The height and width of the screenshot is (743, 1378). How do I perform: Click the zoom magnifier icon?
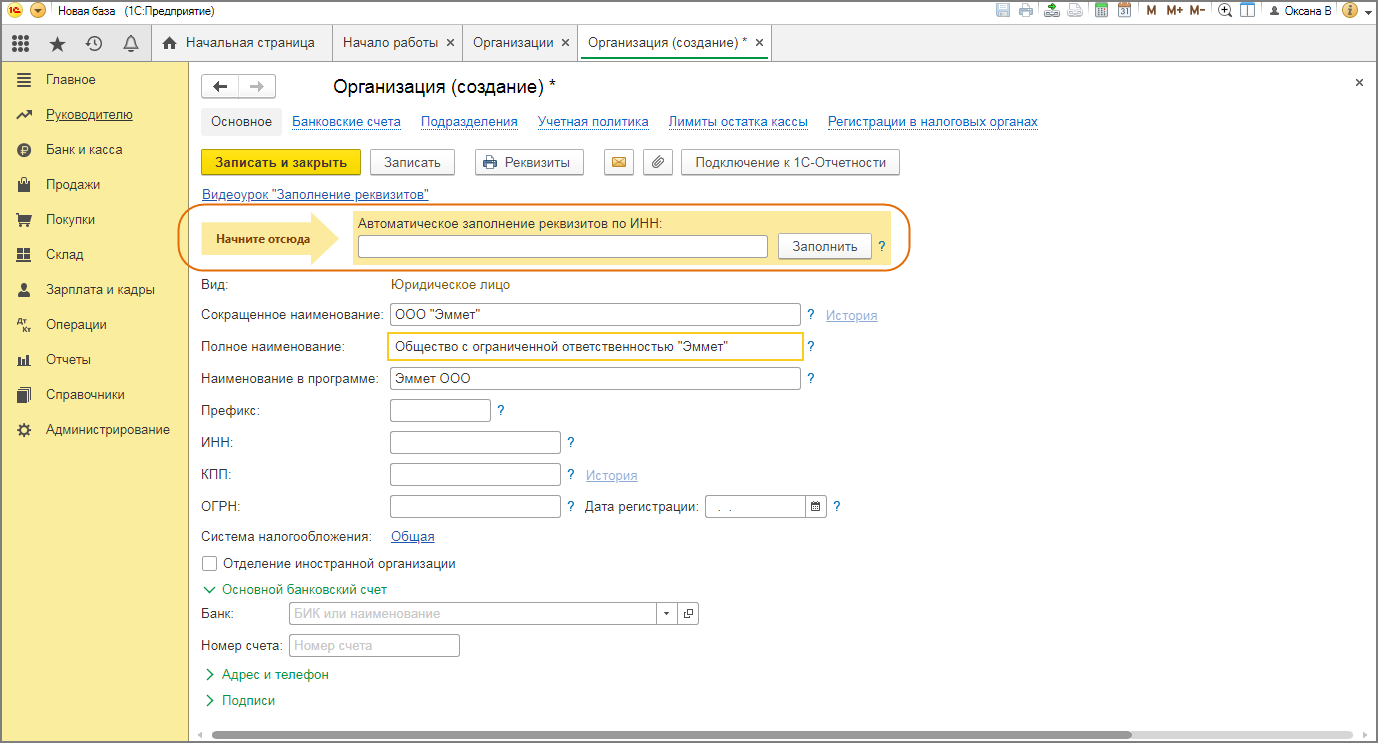[x=1225, y=11]
